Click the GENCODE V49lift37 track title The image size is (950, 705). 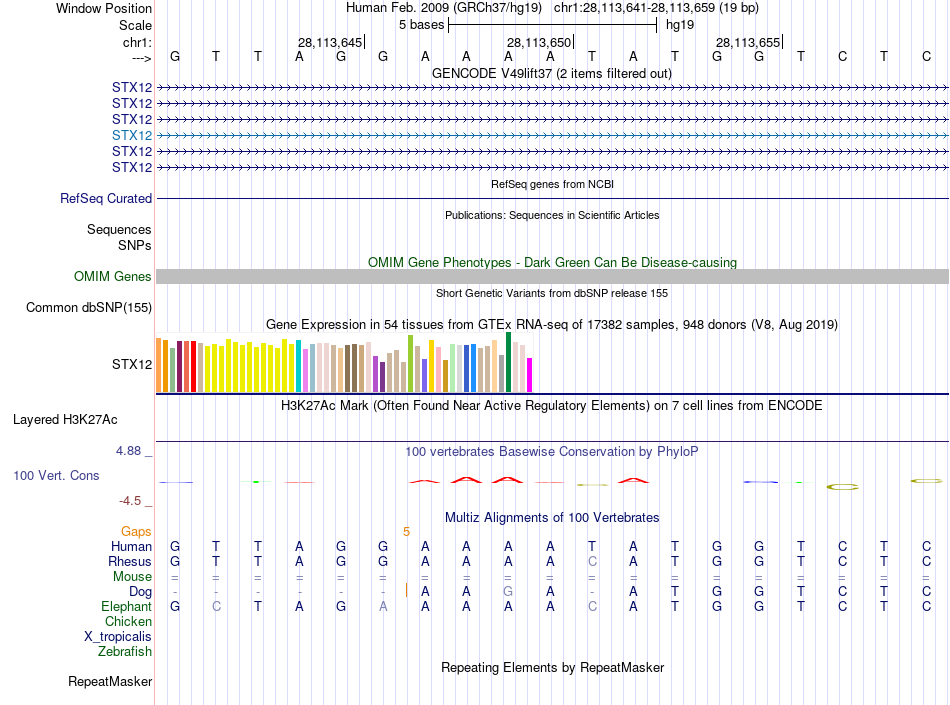click(x=552, y=74)
